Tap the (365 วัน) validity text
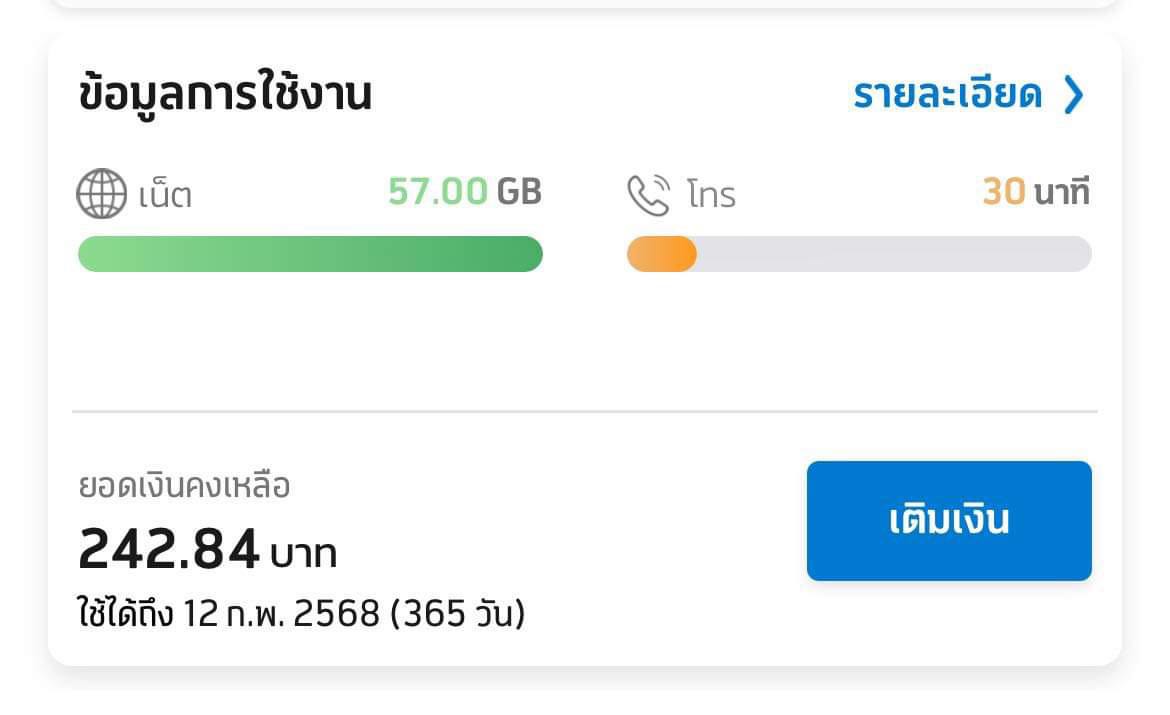This screenshot has height=715, width=1170. pyautogui.click(x=458, y=613)
